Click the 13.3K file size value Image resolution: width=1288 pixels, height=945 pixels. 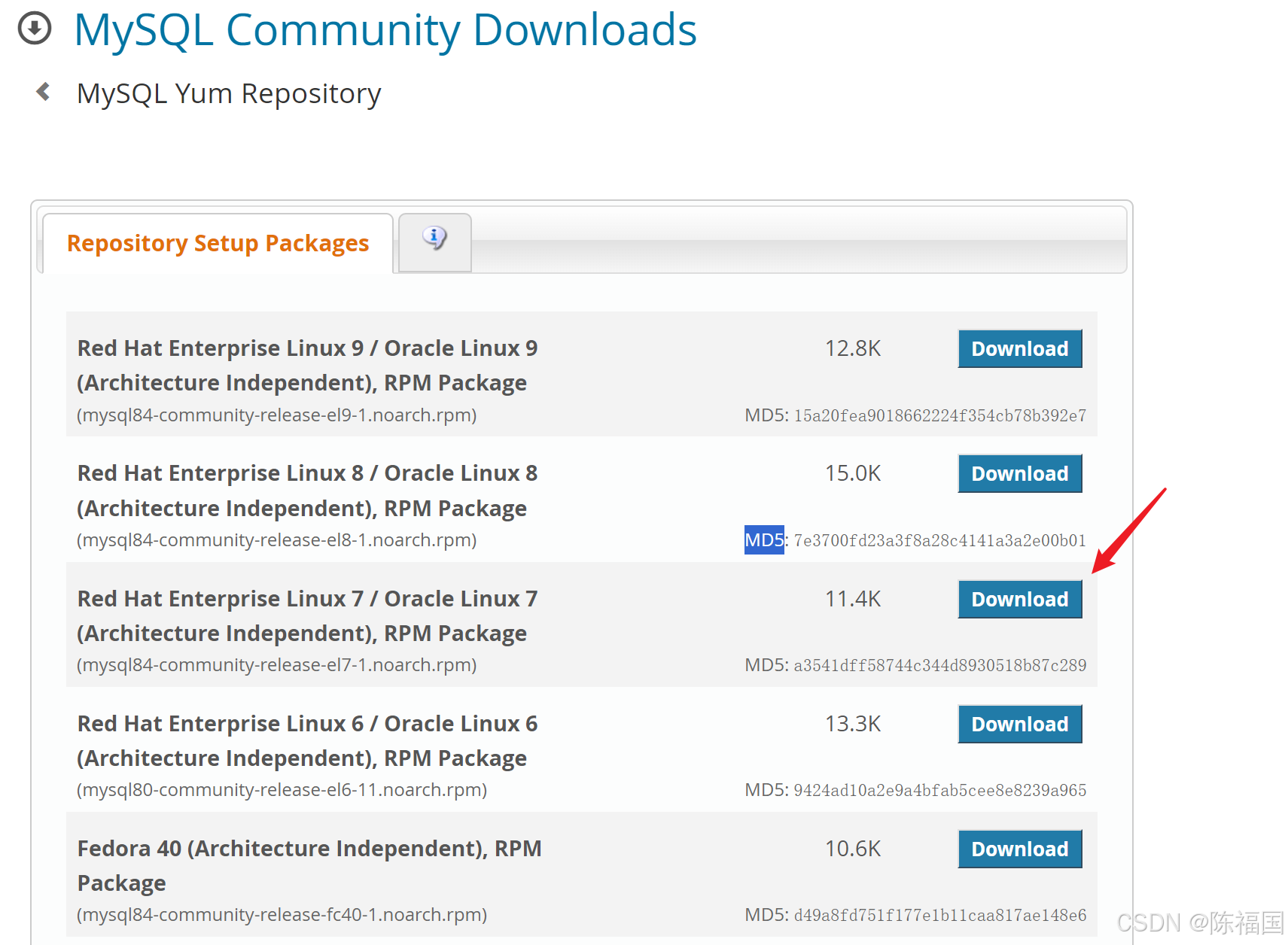[x=853, y=724]
